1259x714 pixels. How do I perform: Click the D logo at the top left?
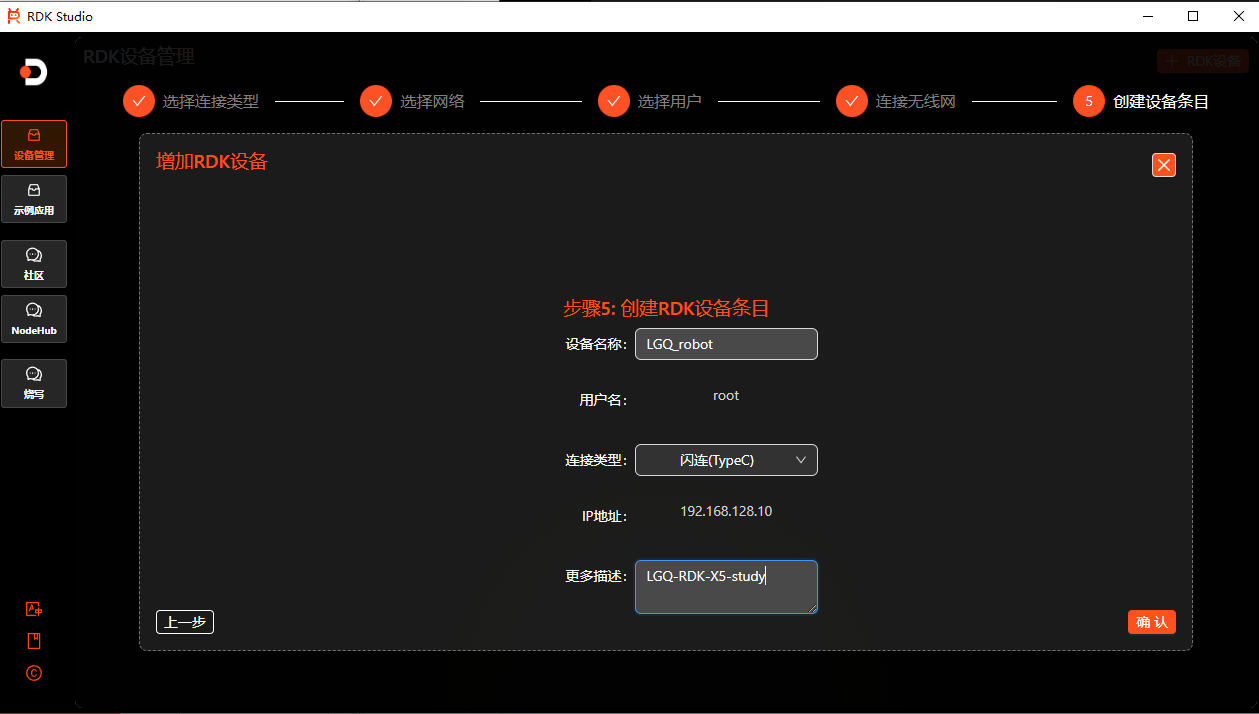(x=34, y=72)
